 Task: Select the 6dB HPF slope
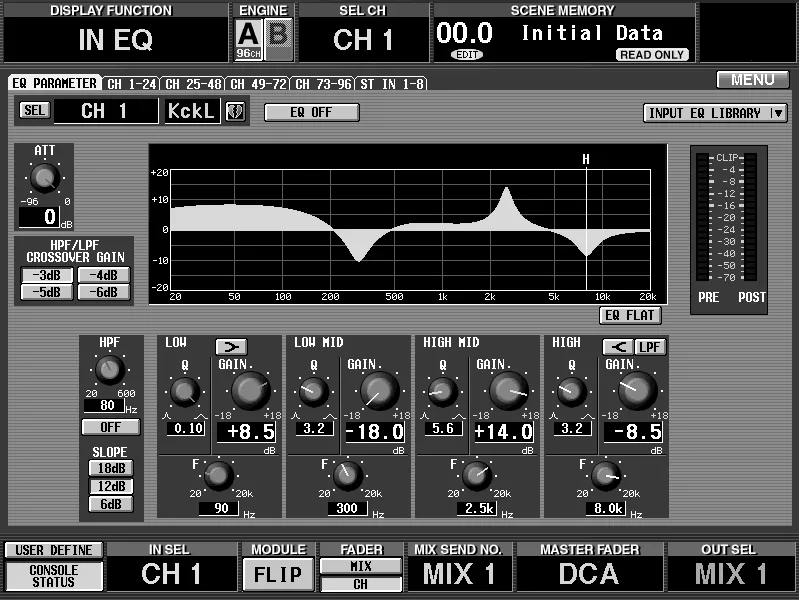point(111,504)
